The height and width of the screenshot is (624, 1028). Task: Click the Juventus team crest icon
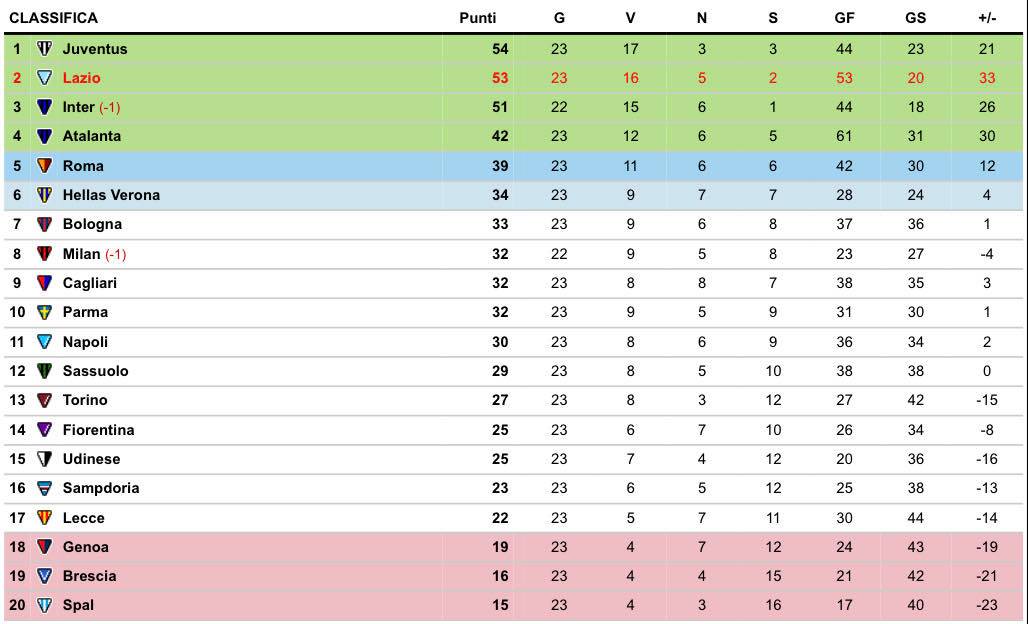pyautogui.click(x=44, y=48)
